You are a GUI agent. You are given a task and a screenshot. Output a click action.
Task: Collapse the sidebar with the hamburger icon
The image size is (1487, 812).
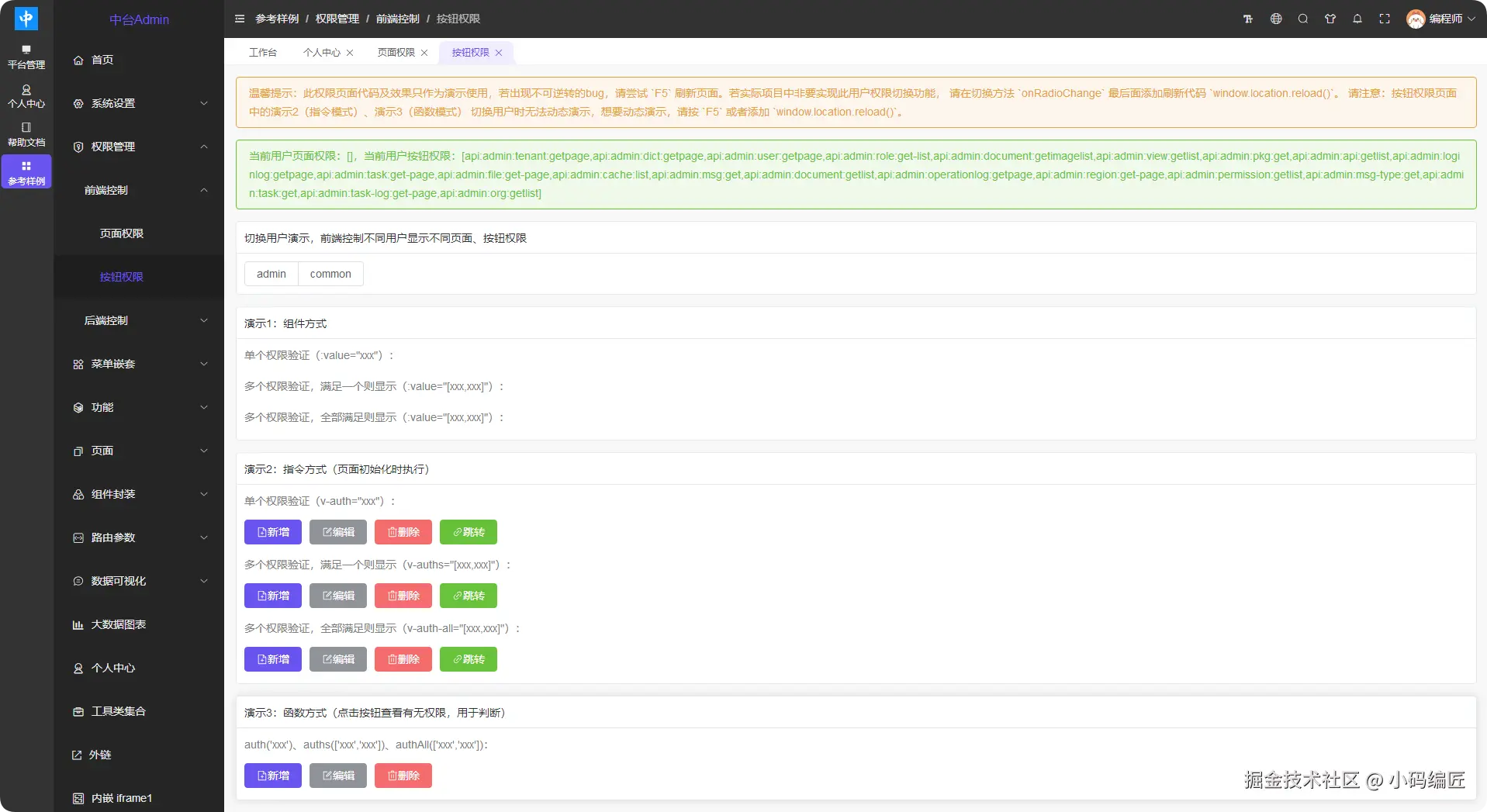tap(240, 19)
